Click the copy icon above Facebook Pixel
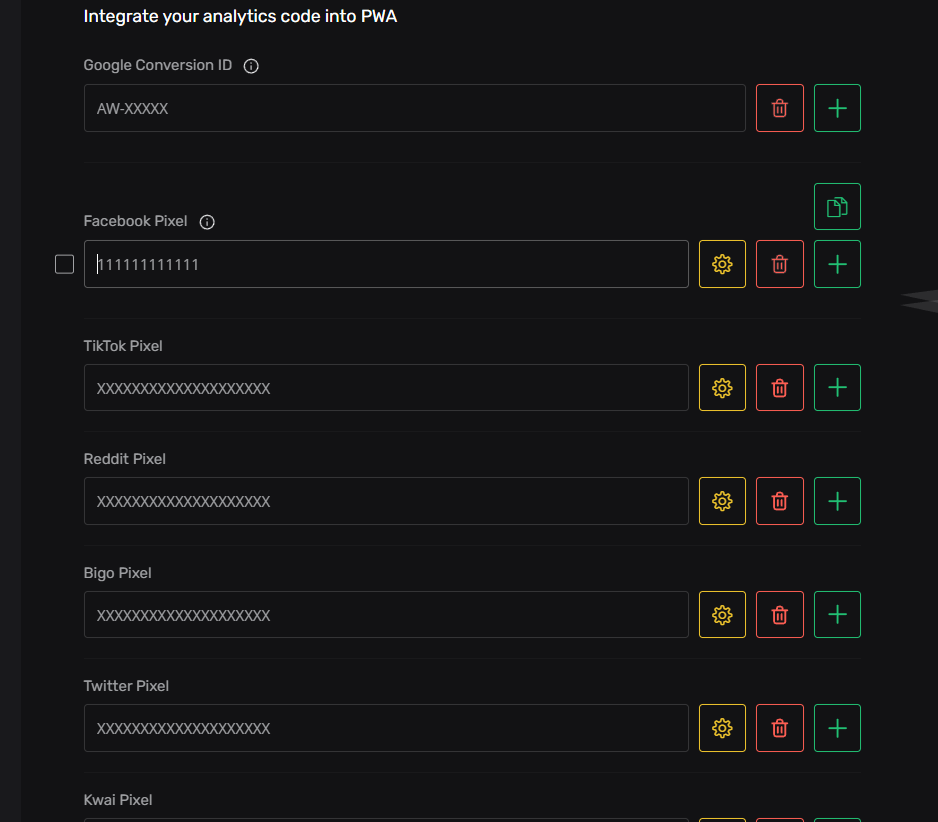 [x=837, y=207]
